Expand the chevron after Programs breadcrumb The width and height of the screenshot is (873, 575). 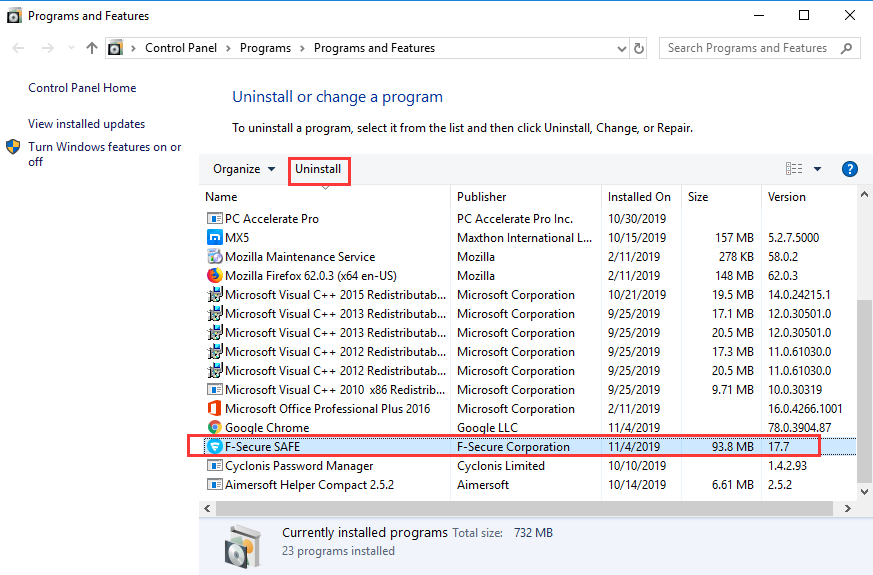pyautogui.click(x=302, y=48)
